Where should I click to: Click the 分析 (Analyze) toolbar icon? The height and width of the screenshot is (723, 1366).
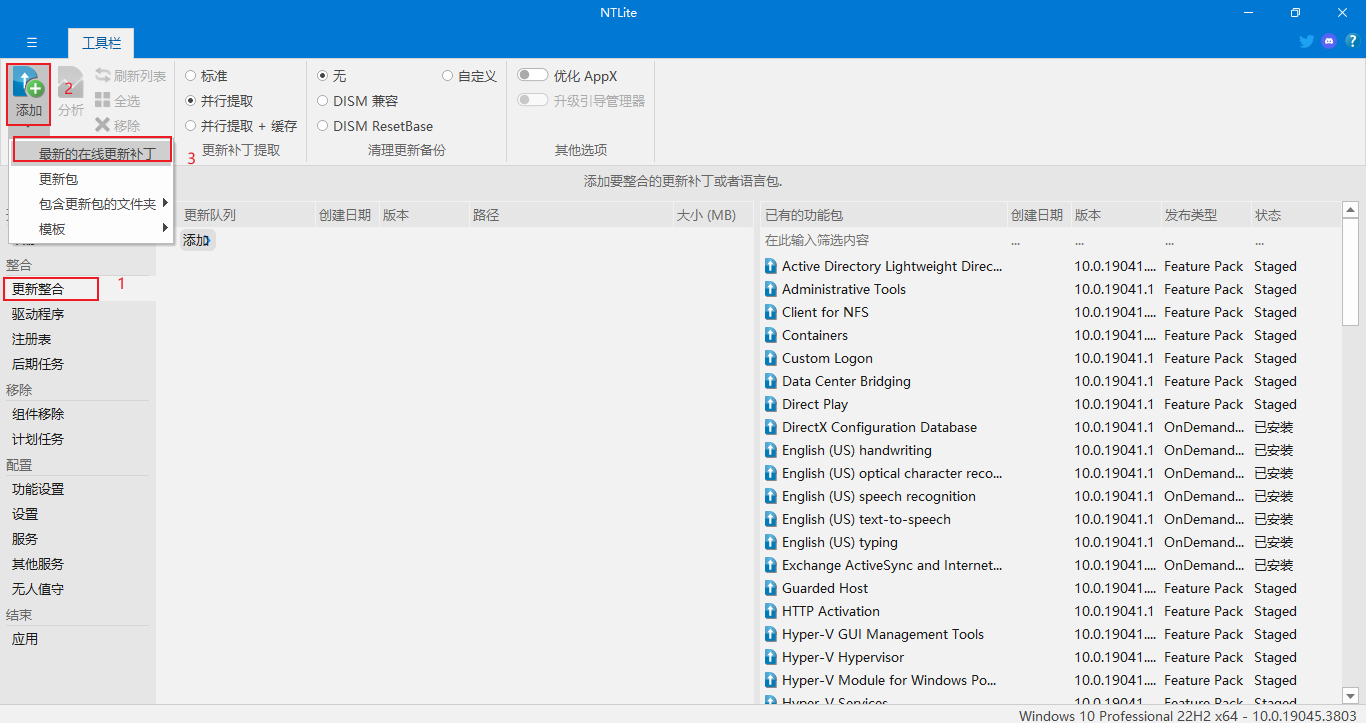point(70,82)
